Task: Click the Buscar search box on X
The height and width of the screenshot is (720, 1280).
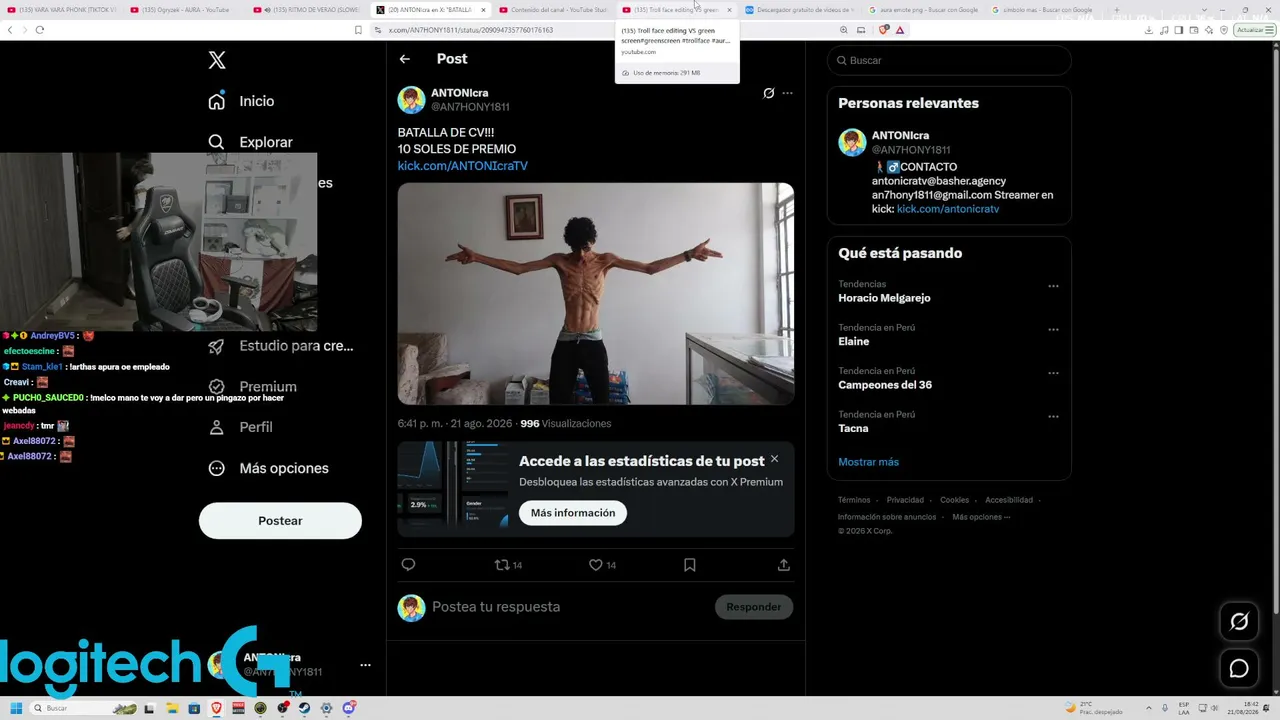Action: tap(949, 60)
